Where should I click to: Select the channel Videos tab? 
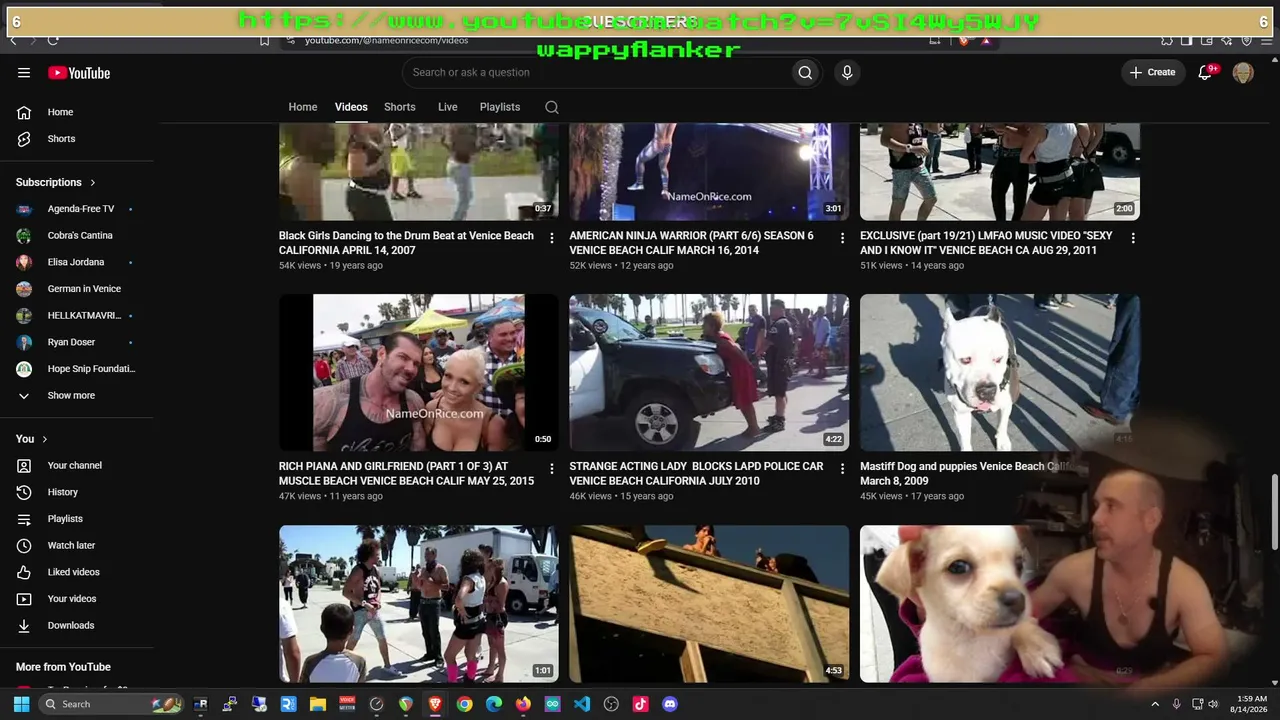click(351, 107)
